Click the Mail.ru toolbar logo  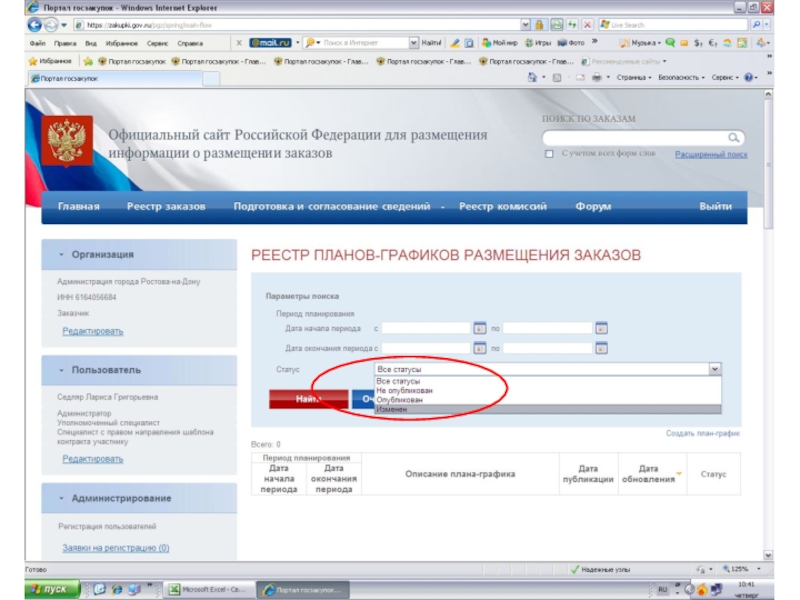[269, 43]
